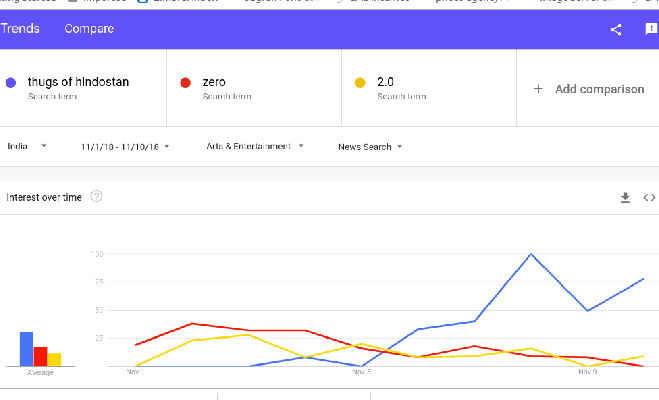Open the Interest over time help icon

(x=96, y=196)
